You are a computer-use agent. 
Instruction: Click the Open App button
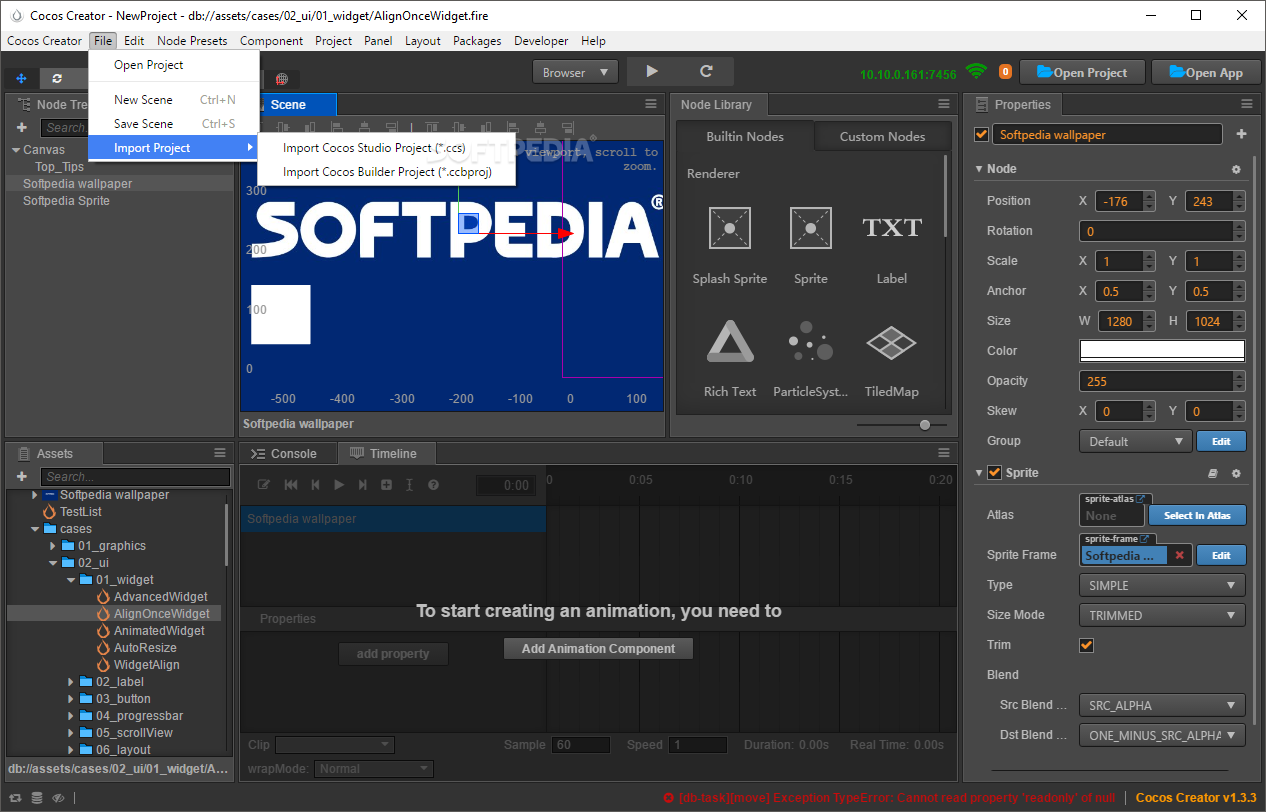click(1206, 72)
